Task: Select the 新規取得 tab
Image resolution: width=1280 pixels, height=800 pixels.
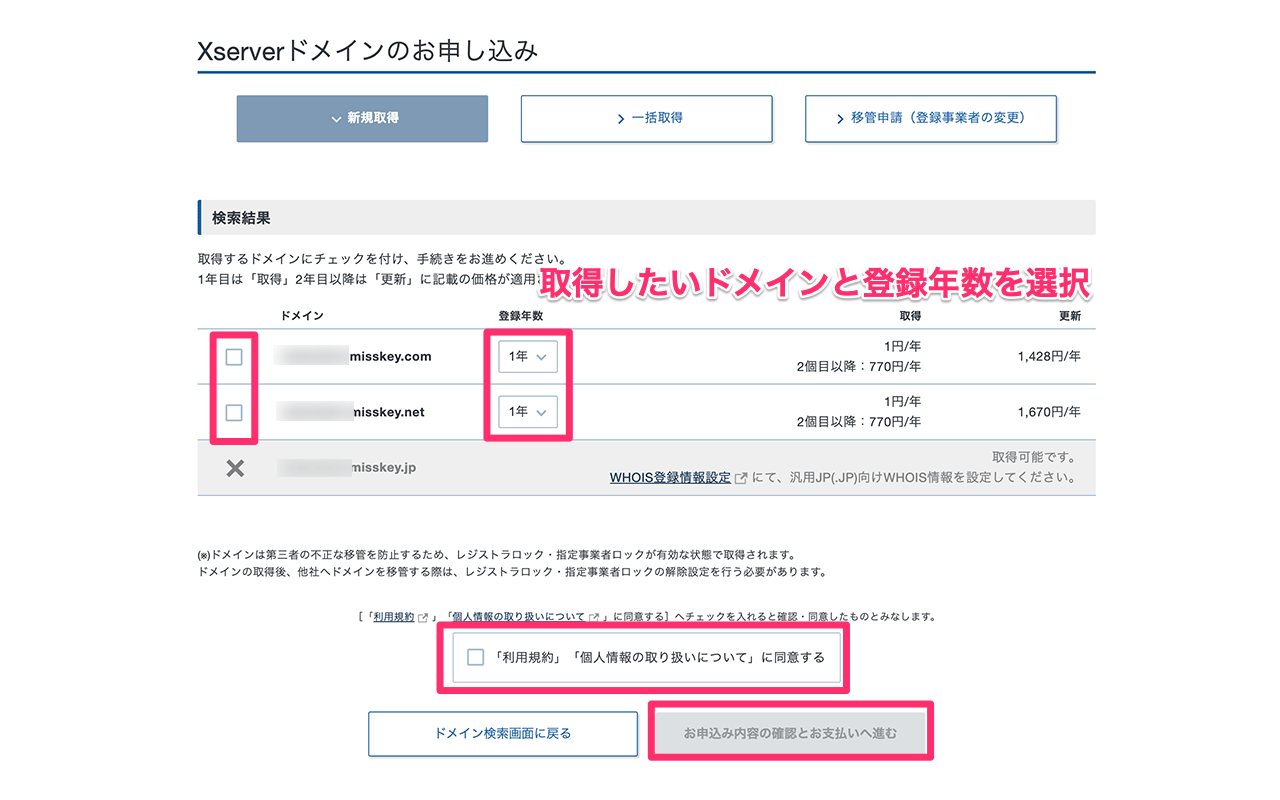Action: click(x=362, y=118)
